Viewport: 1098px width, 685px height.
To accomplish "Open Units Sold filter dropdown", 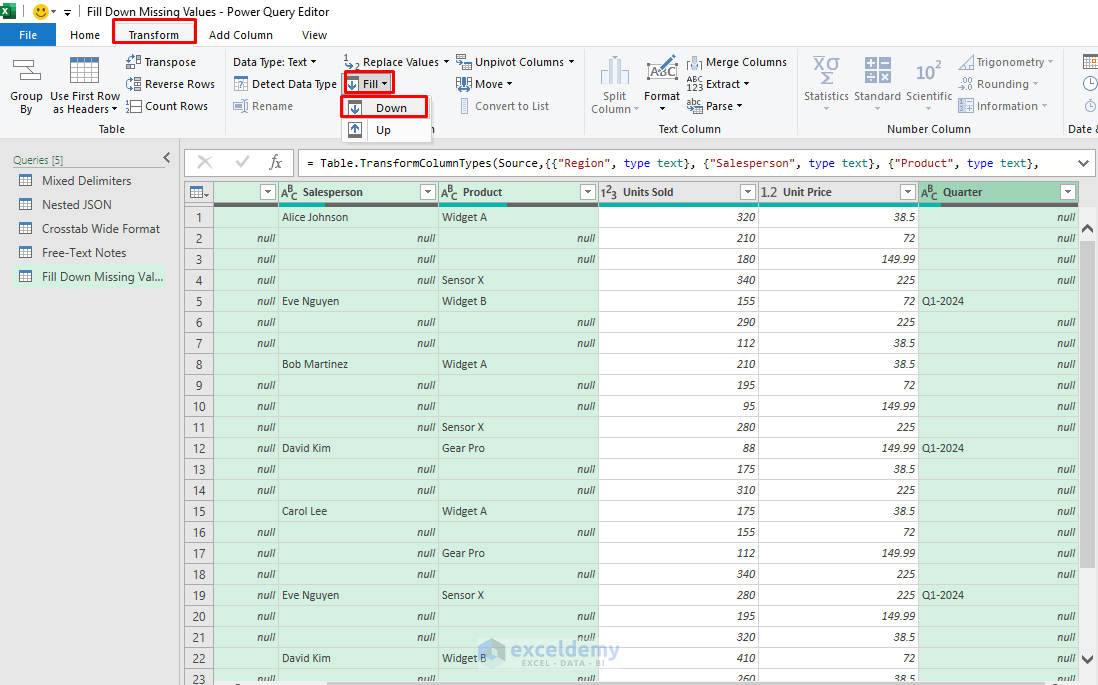I will coord(748,192).
